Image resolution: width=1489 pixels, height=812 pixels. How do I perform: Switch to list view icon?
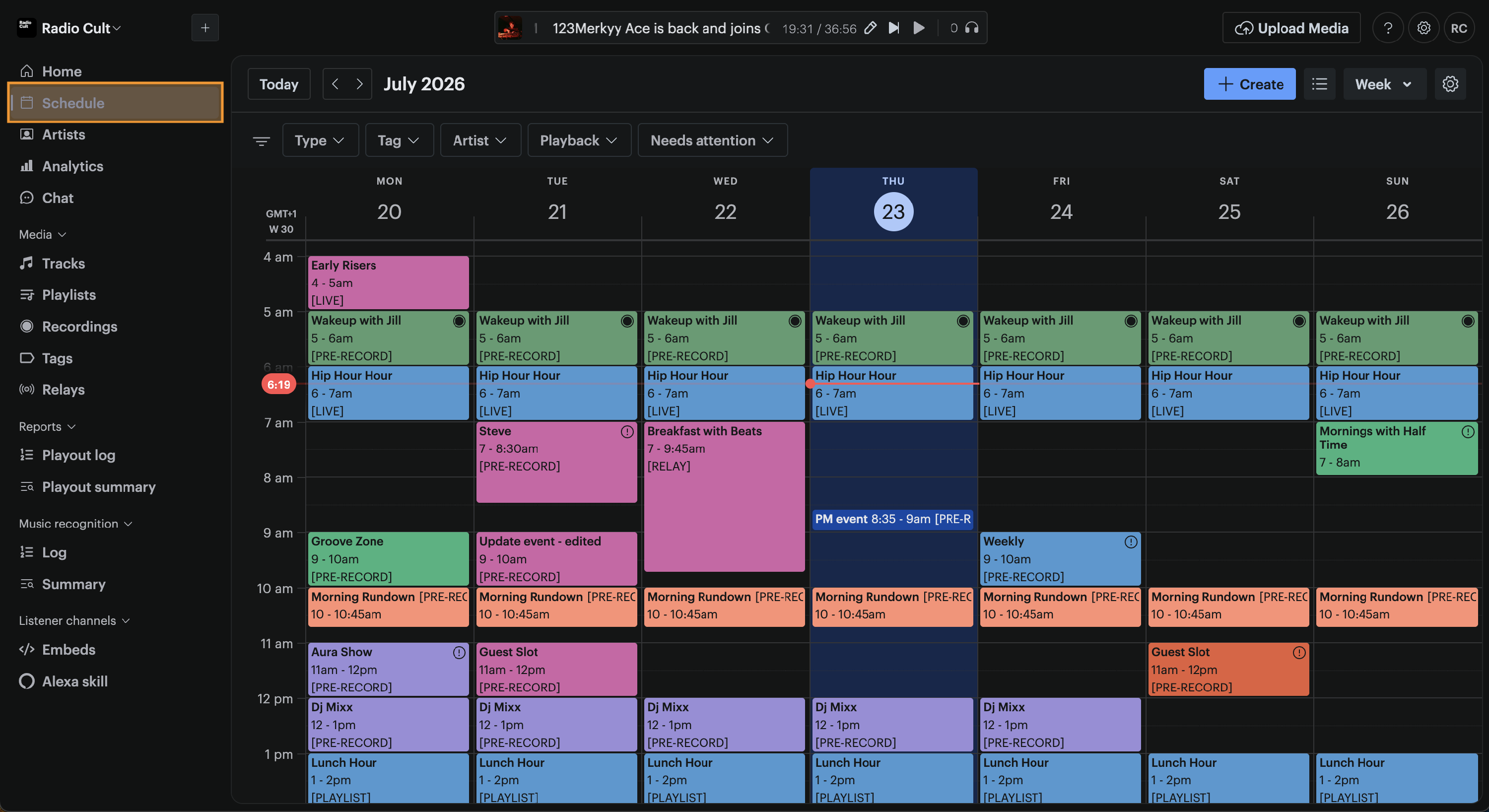[x=1319, y=84]
